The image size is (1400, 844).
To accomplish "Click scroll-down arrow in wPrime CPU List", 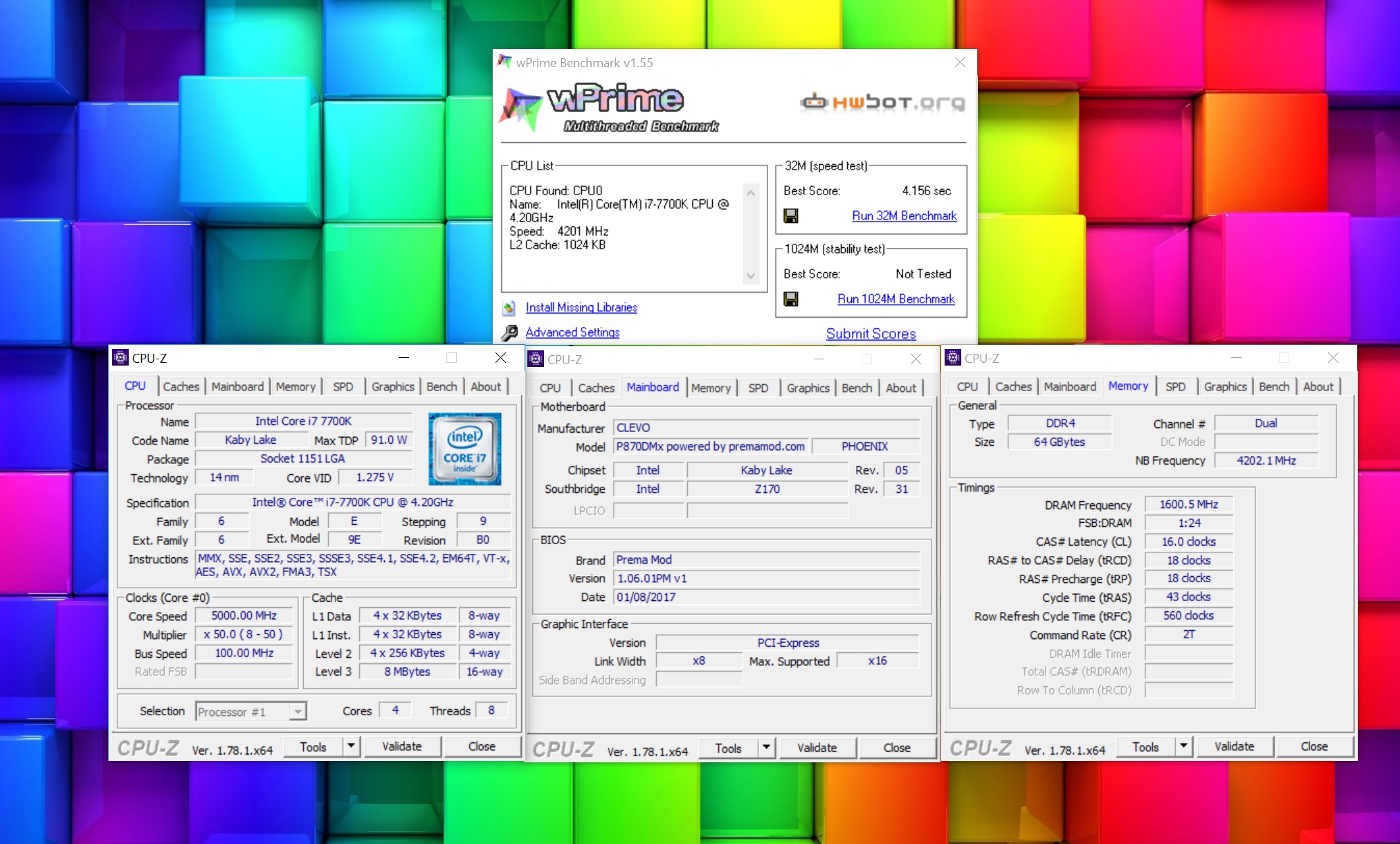I will (x=751, y=276).
